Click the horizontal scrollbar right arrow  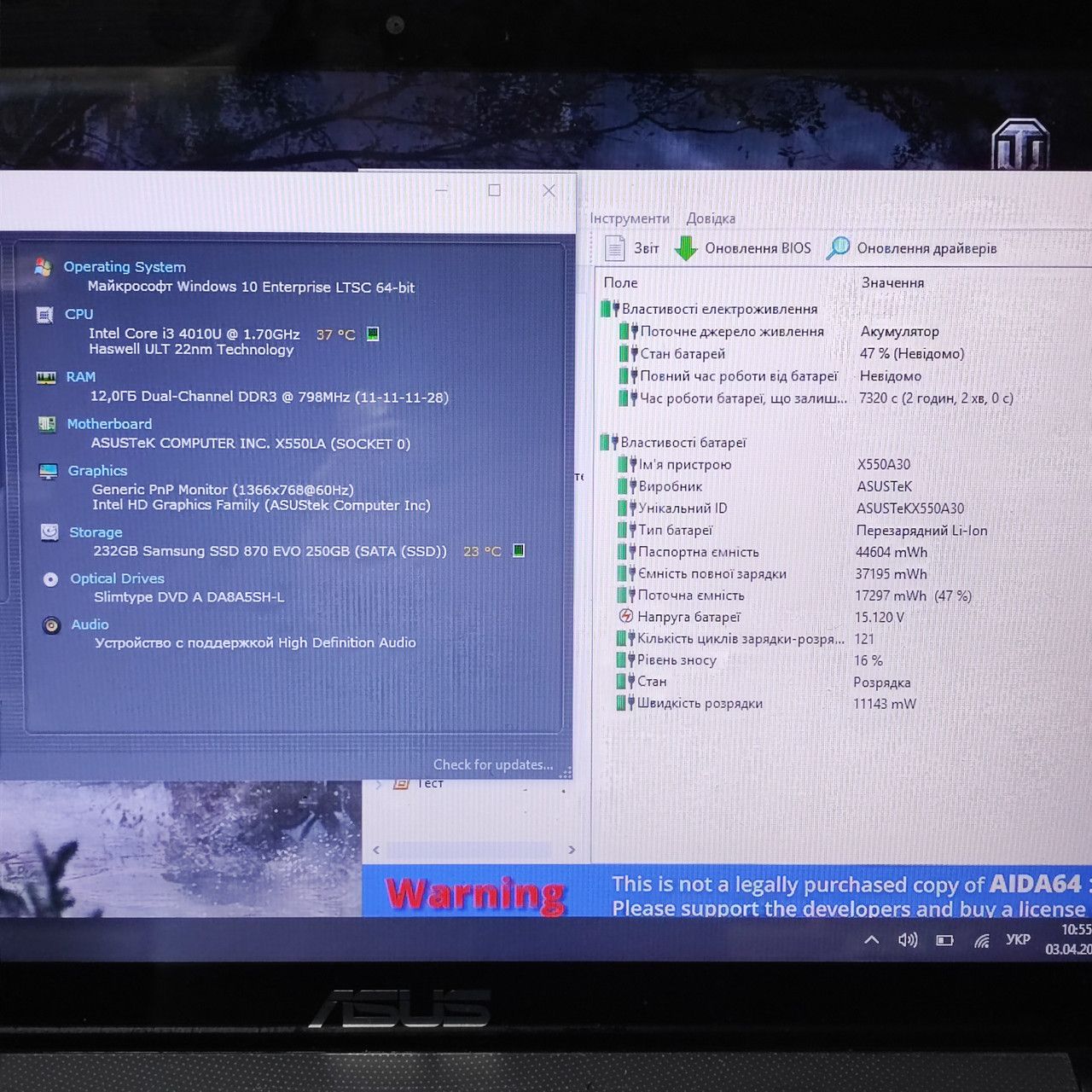coord(572,850)
